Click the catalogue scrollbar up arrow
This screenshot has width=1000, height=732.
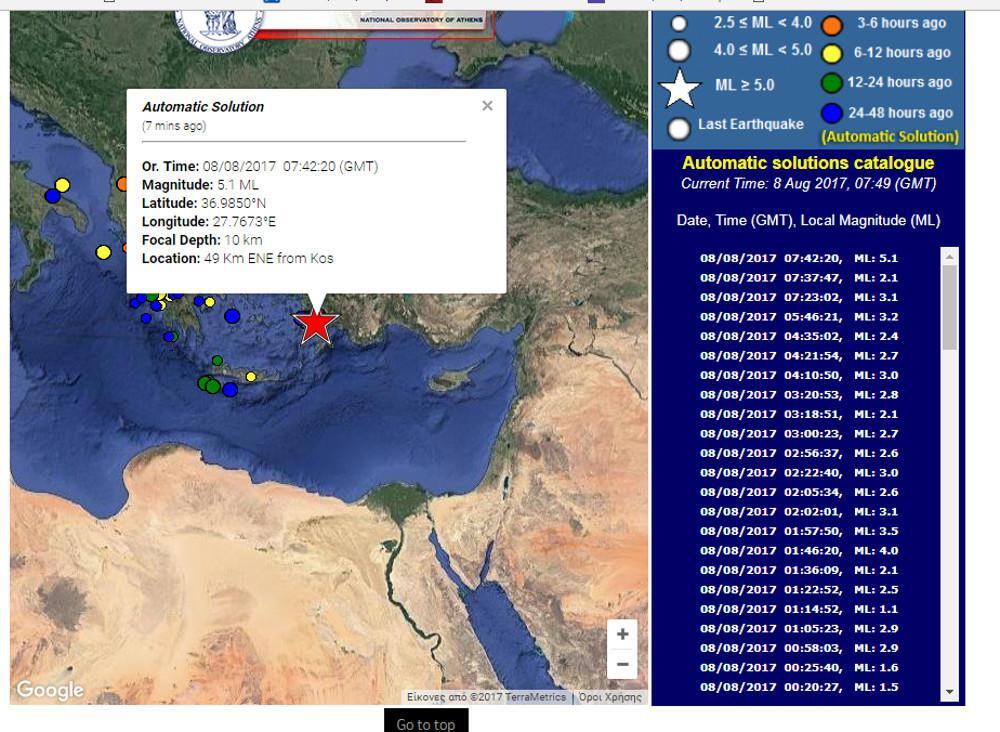tap(949, 257)
